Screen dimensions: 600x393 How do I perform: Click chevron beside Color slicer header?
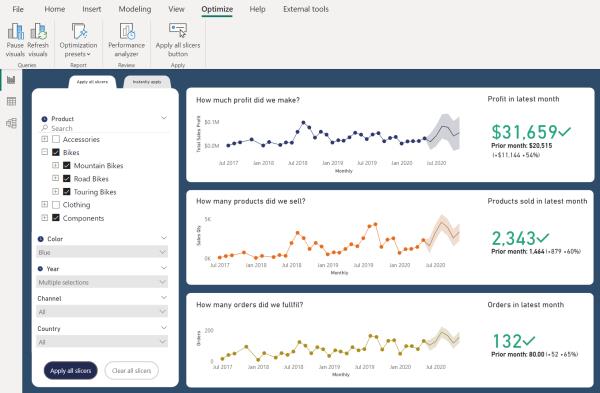[164, 238]
